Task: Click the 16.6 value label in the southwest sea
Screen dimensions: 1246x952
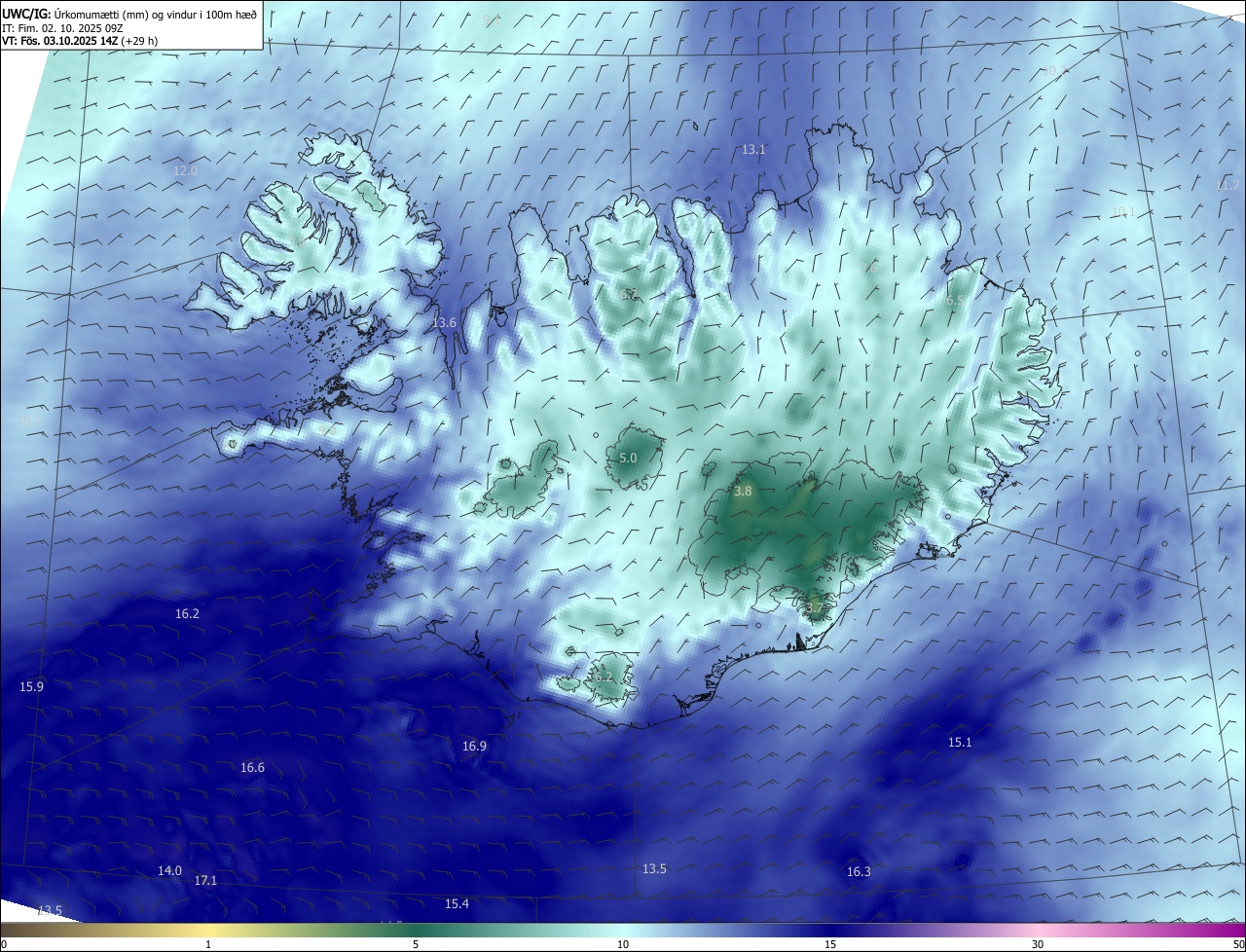Action: click(252, 768)
